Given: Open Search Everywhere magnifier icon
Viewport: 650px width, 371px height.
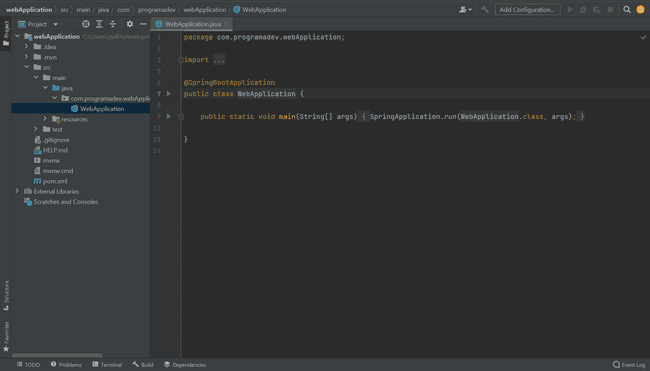Looking at the screenshot, I should [x=627, y=9].
